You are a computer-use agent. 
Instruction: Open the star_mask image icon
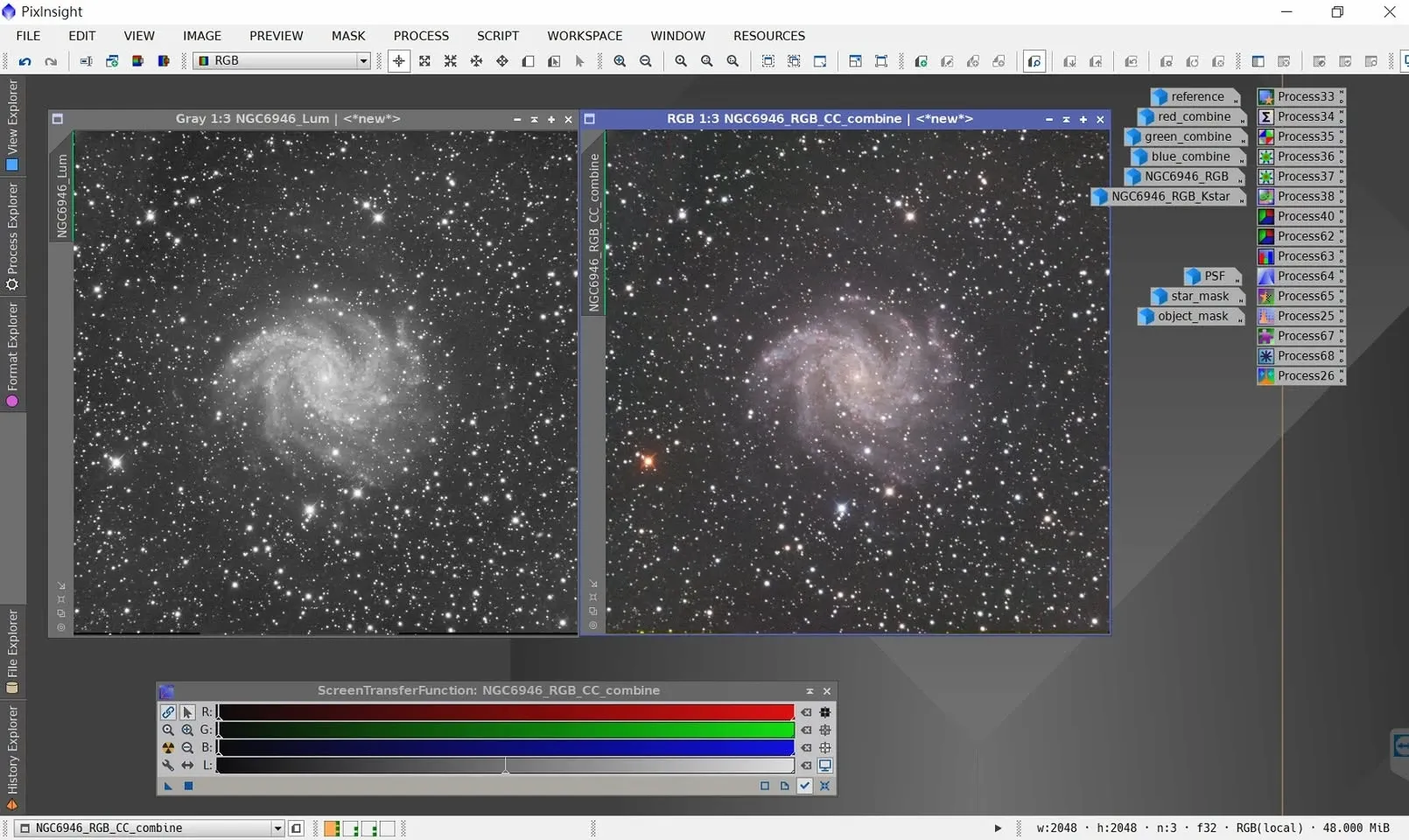1196,297
